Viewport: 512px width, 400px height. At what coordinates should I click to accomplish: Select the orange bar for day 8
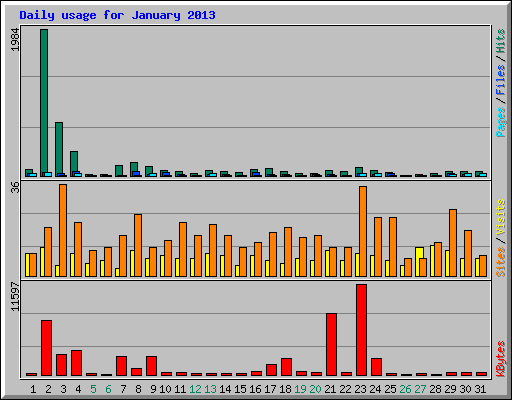tap(138, 245)
